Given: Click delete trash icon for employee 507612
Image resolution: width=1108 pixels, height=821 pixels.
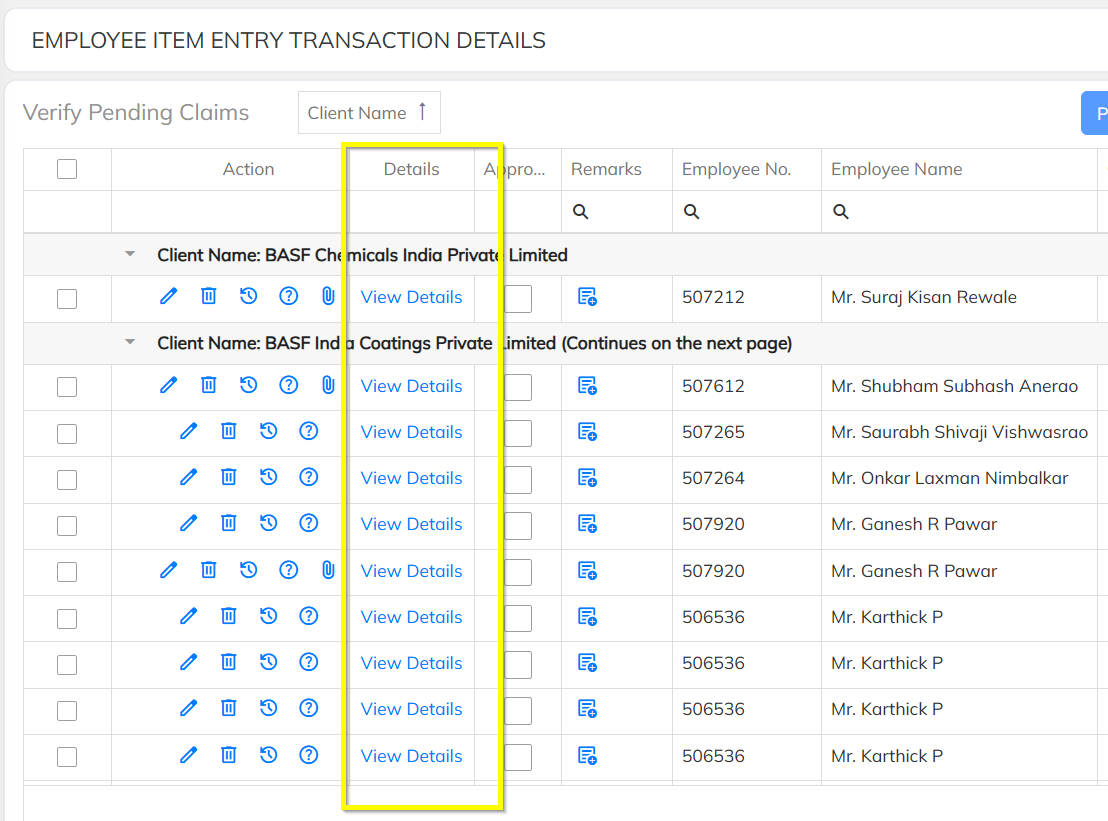Looking at the screenshot, I should tap(208, 385).
